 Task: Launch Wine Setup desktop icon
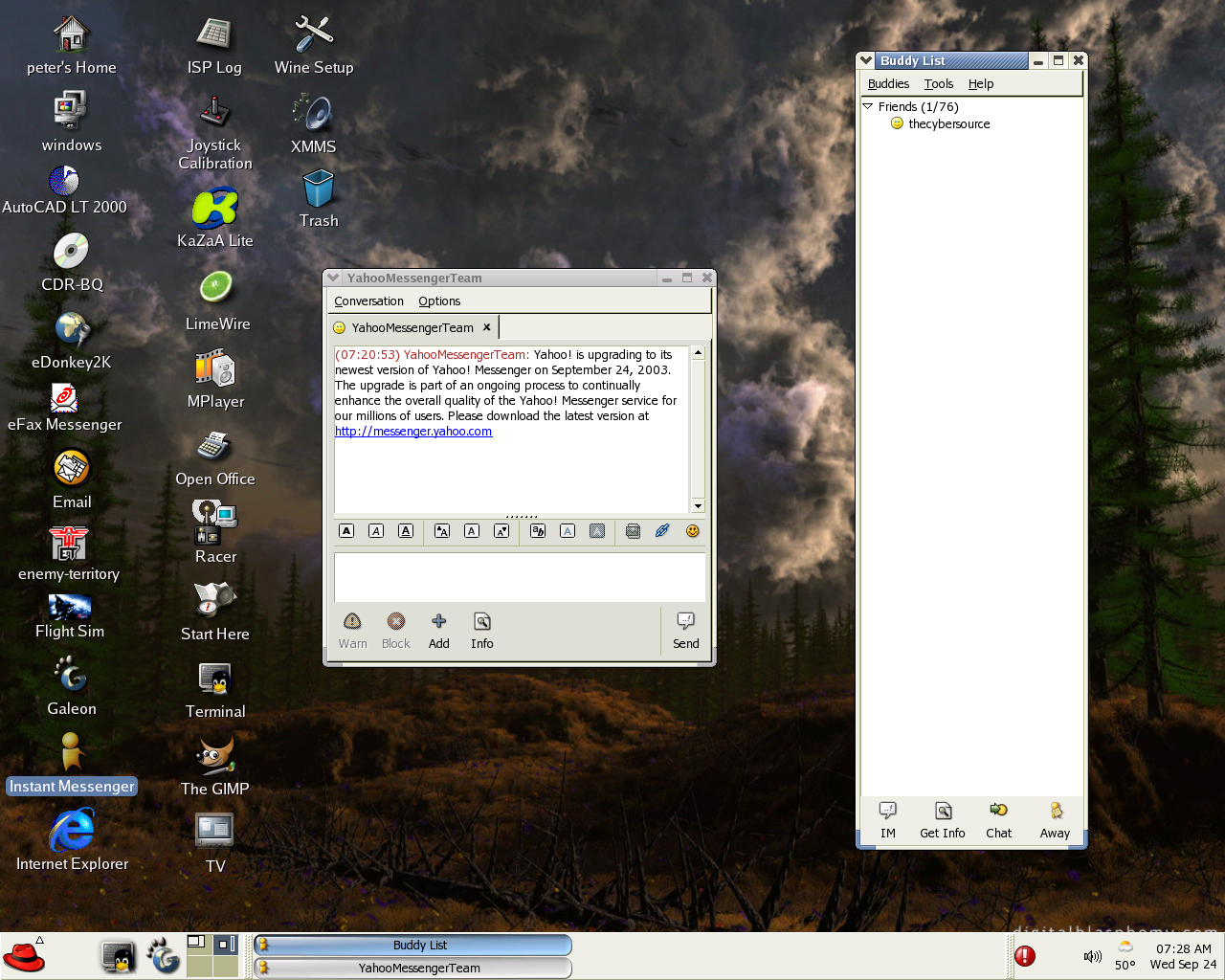point(314,45)
